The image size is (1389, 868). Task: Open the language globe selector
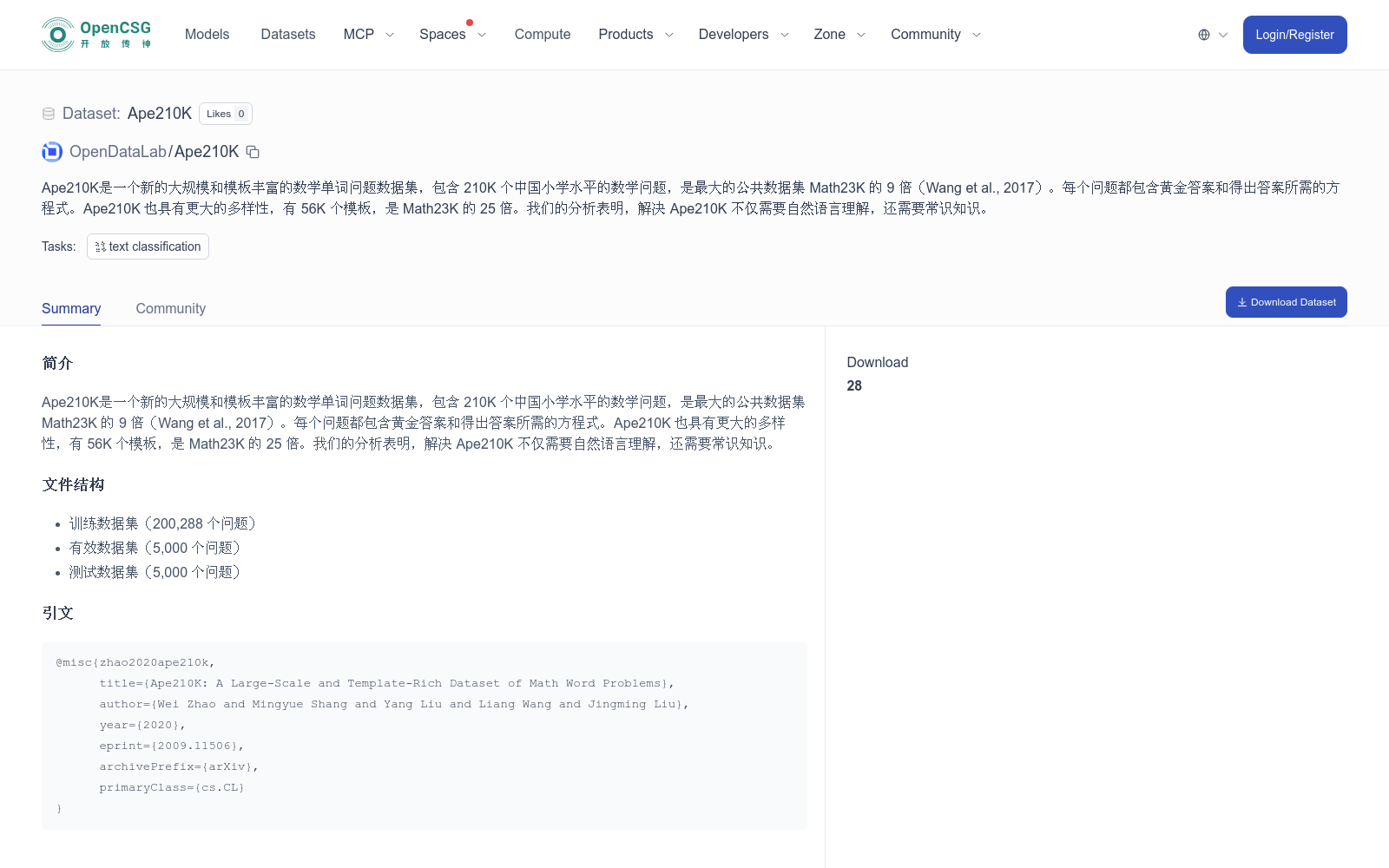[1204, 35]
